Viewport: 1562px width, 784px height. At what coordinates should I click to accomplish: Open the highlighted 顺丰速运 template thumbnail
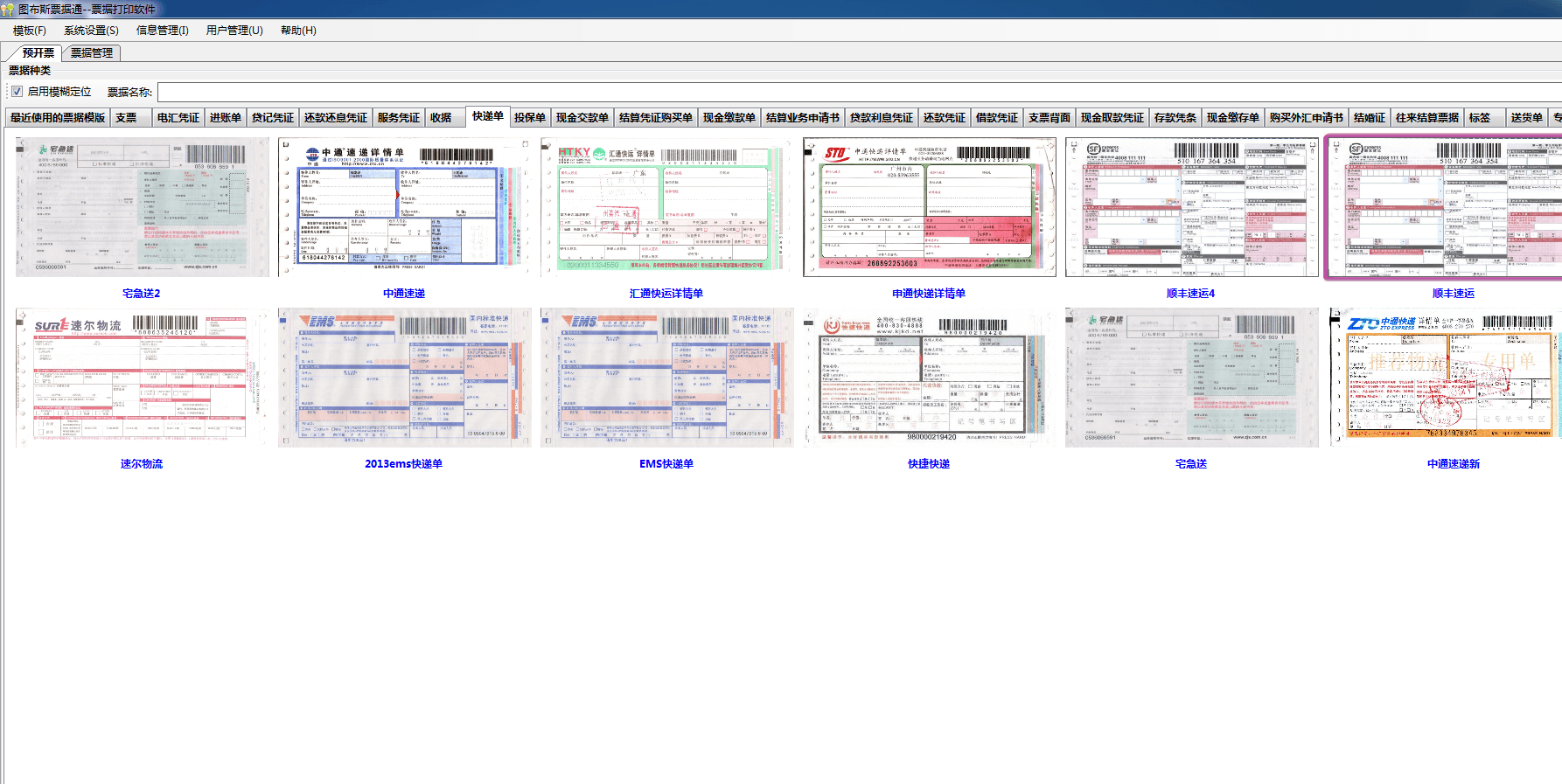point(1445,207)
